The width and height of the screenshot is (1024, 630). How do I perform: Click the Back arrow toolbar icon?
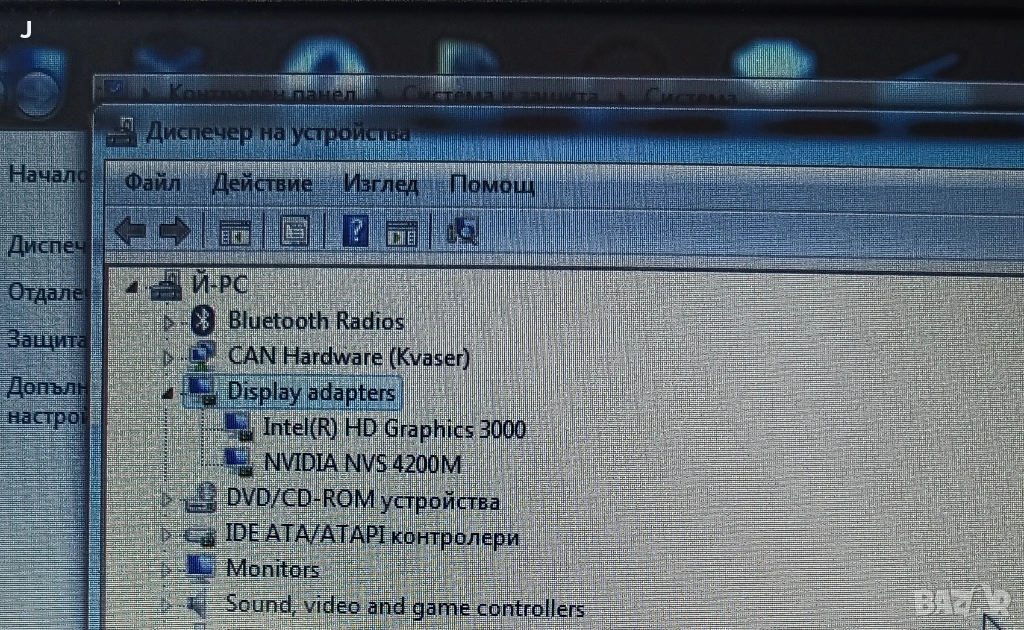coord(130,232)
